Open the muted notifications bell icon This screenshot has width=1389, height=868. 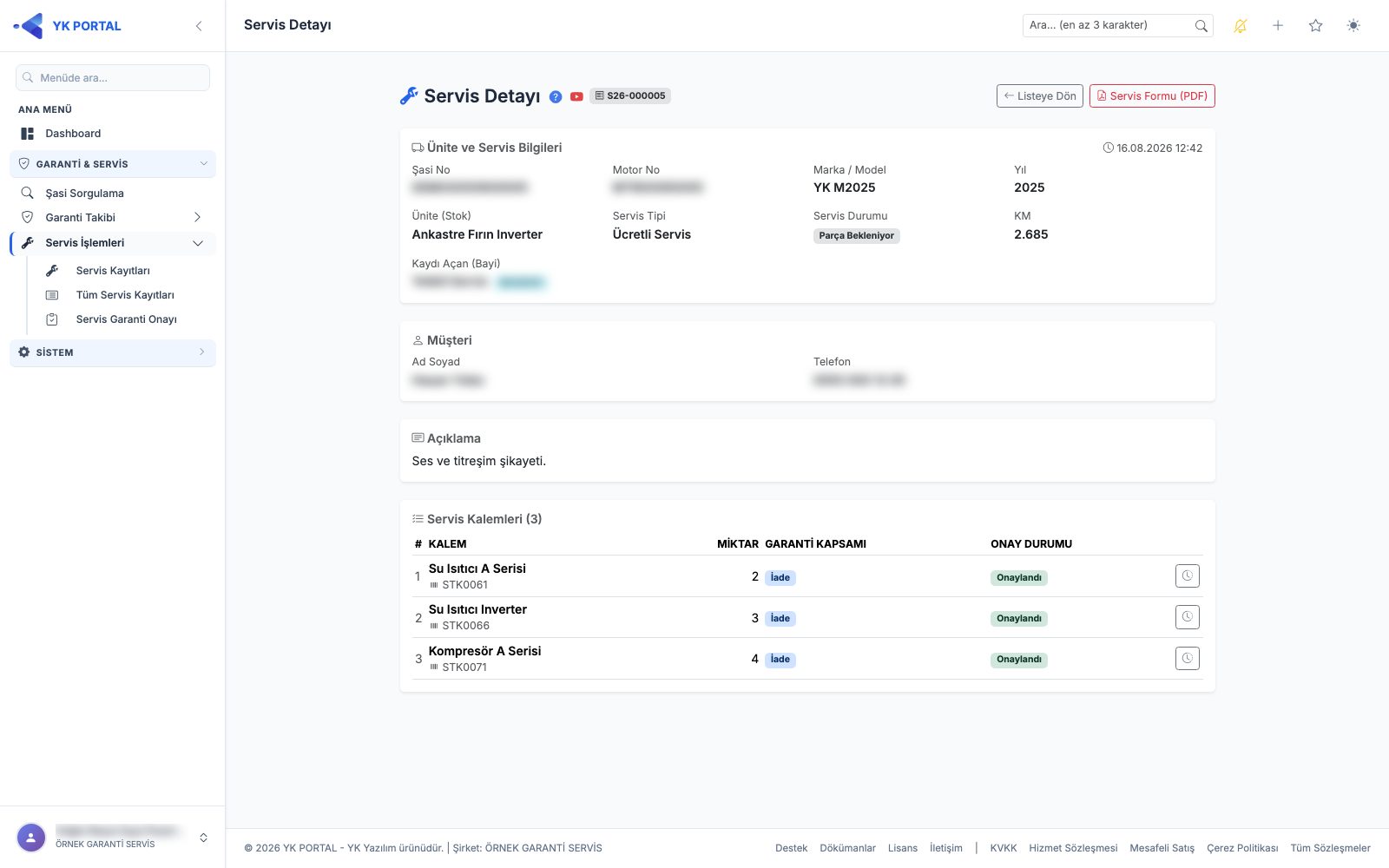[1241, 26]
